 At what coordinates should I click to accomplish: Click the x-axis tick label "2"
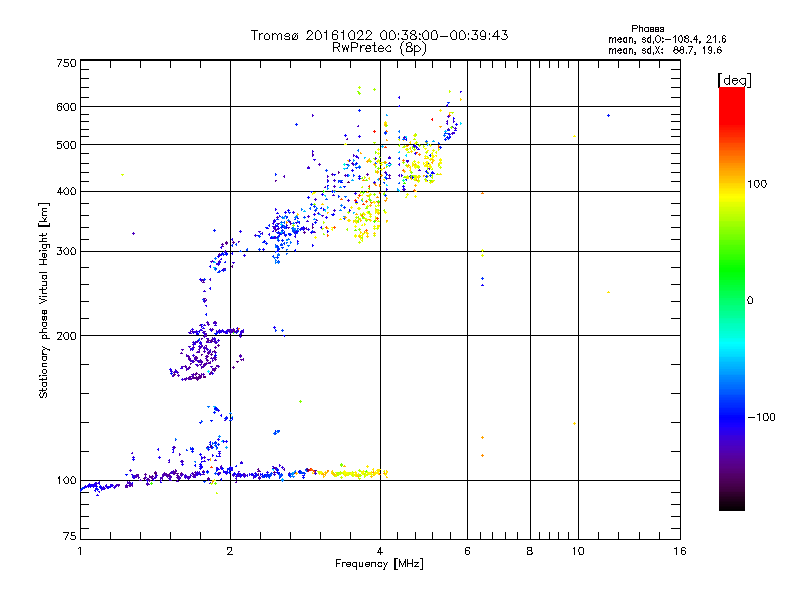pos(230,551)
